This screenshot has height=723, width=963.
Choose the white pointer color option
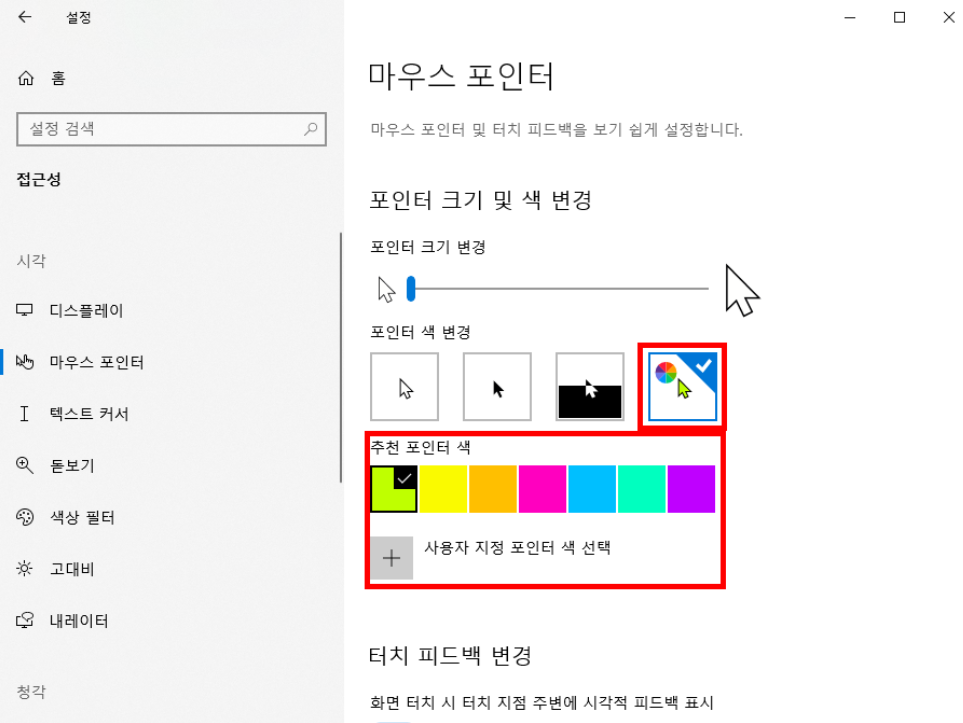click(x=404, y=386)
